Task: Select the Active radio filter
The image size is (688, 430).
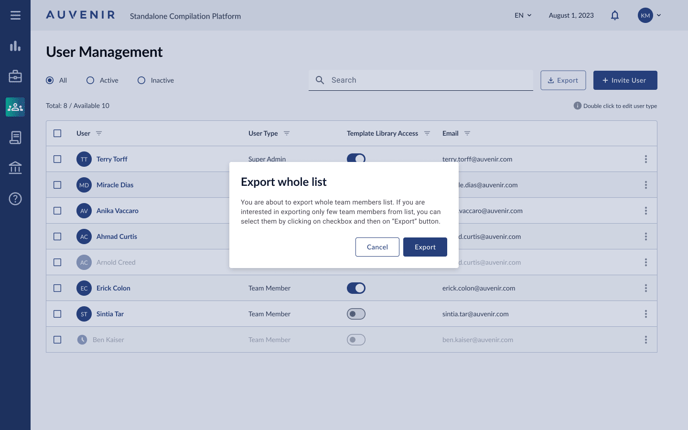Action: (x=90, y=80)
